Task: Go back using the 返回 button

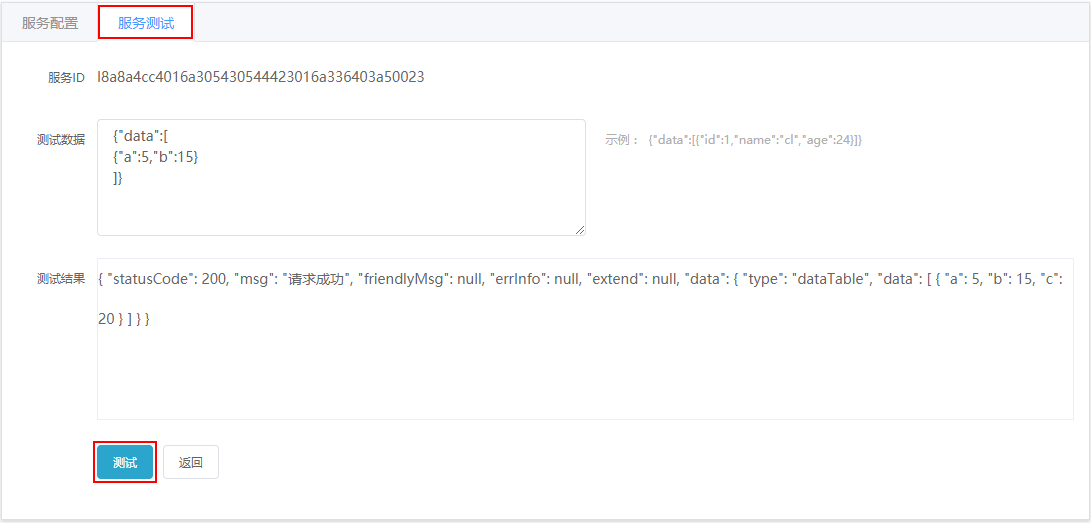Action: [x=191, y=462]
